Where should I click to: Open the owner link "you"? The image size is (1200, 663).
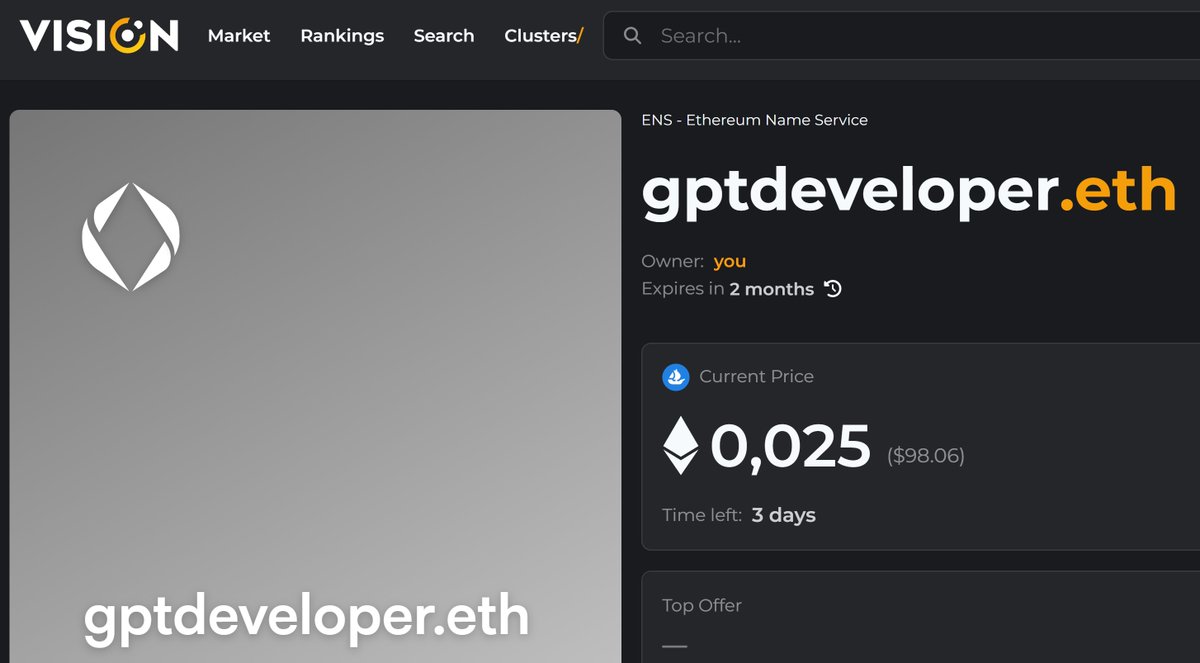[x=730, y=261]
